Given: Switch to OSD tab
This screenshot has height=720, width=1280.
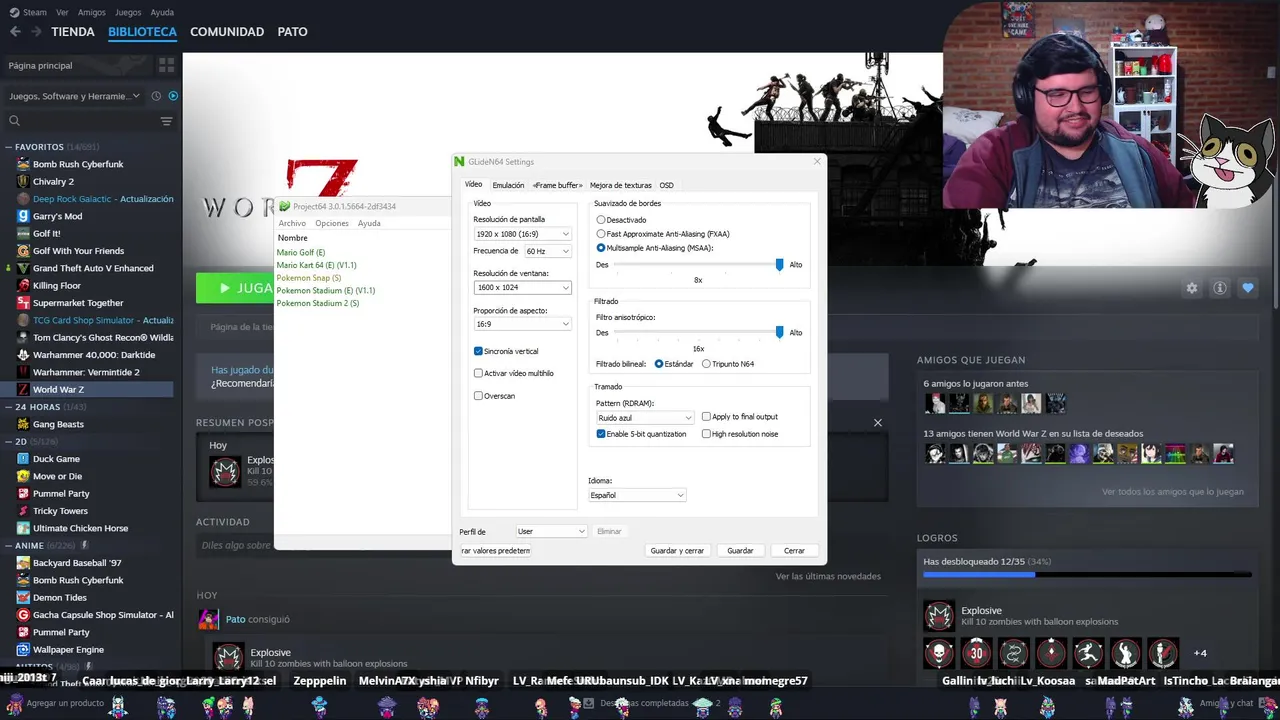Looking at the screenshot, I should pos(666,185).
